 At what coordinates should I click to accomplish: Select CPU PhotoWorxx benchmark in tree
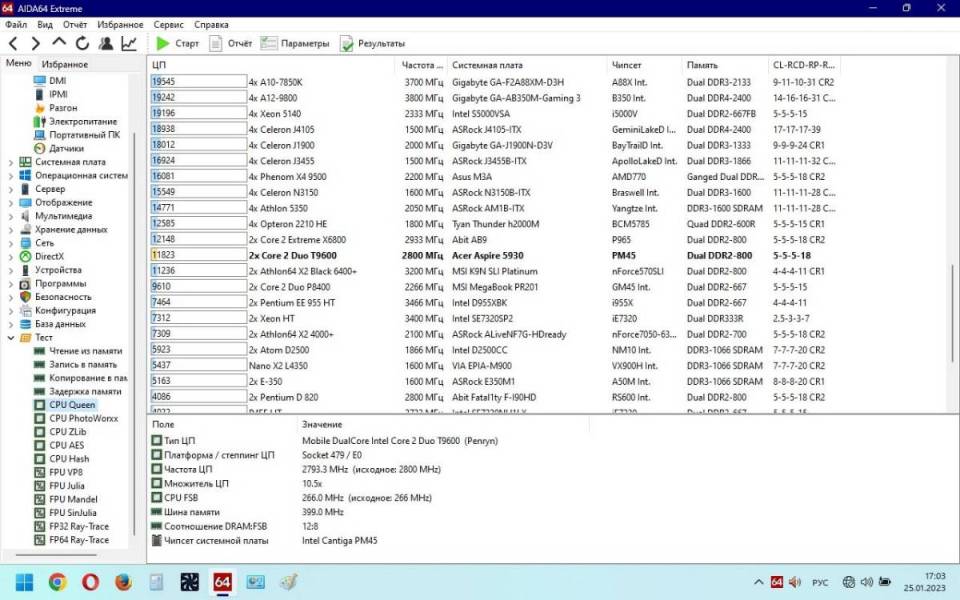(83, 418)
